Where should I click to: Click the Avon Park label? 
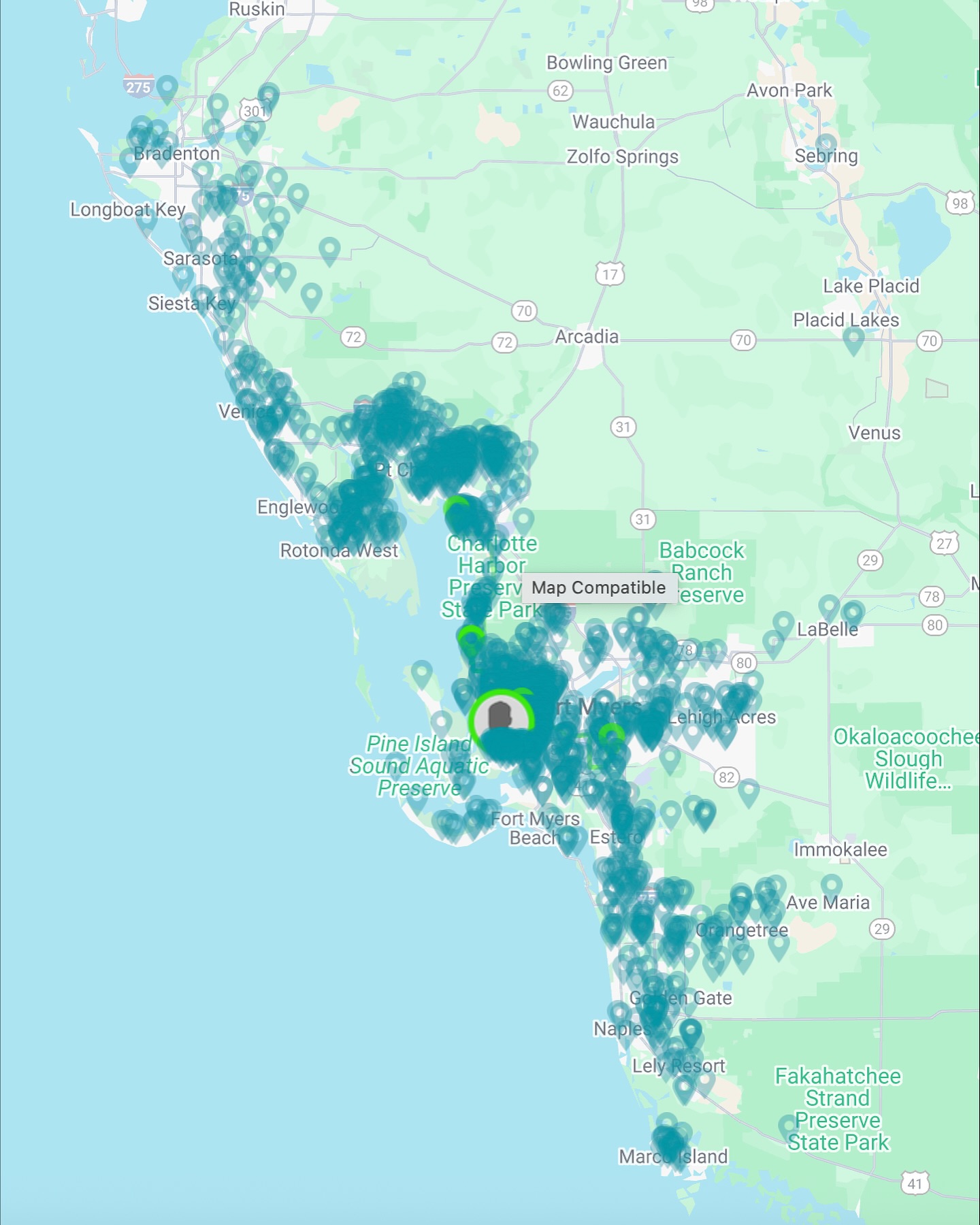789,90
